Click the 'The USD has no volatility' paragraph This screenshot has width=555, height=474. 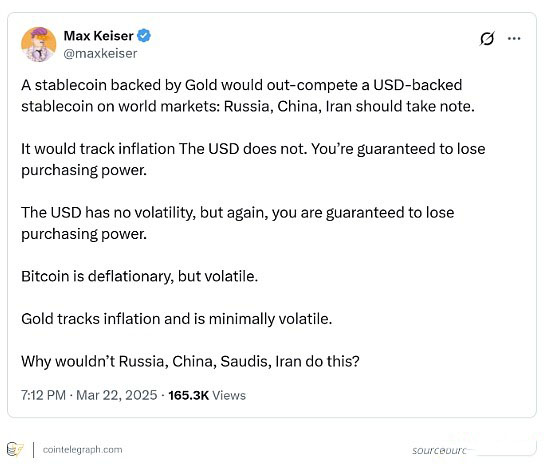click(x=238, y=223)
